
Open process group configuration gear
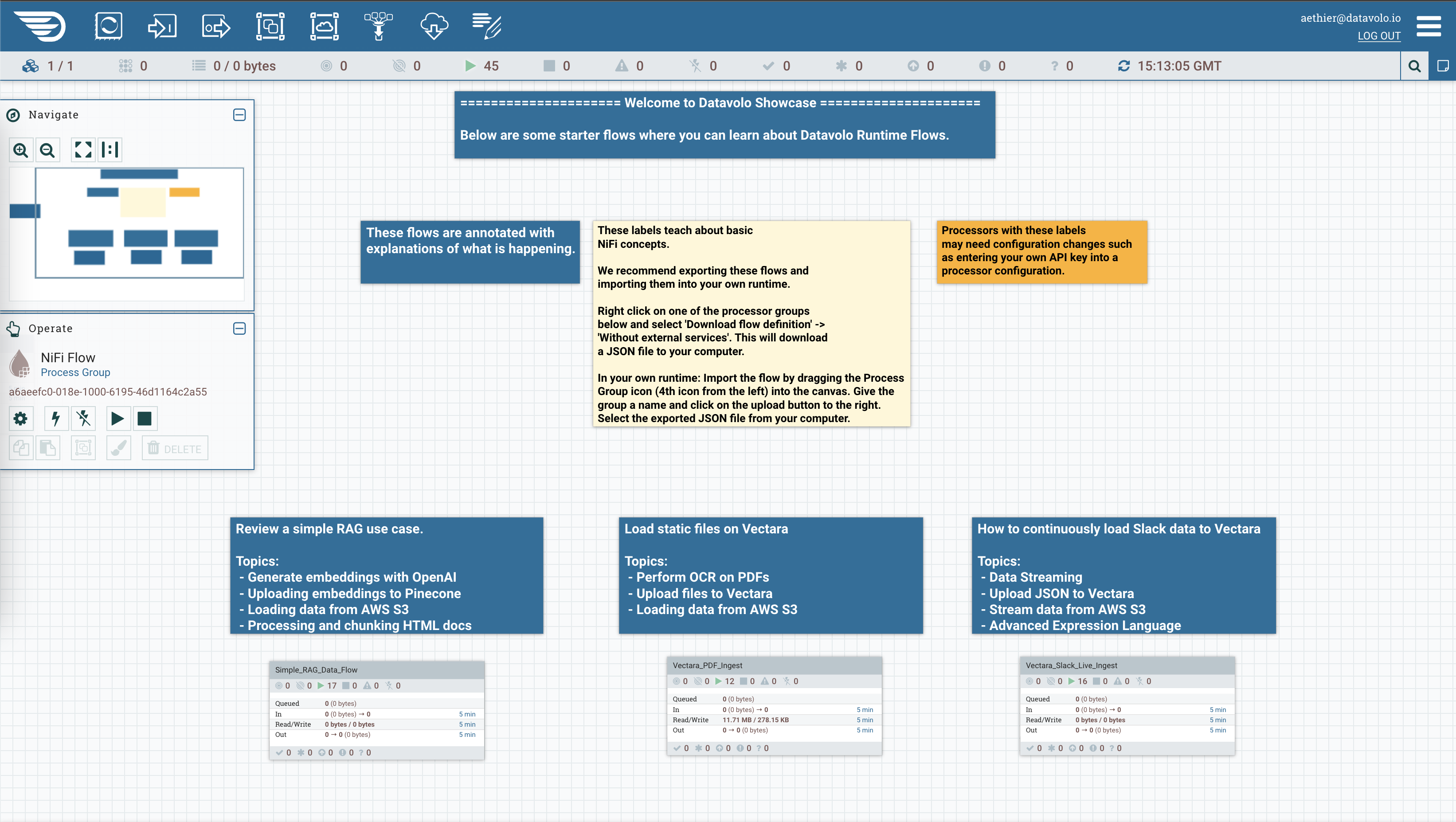click(21, 419)
